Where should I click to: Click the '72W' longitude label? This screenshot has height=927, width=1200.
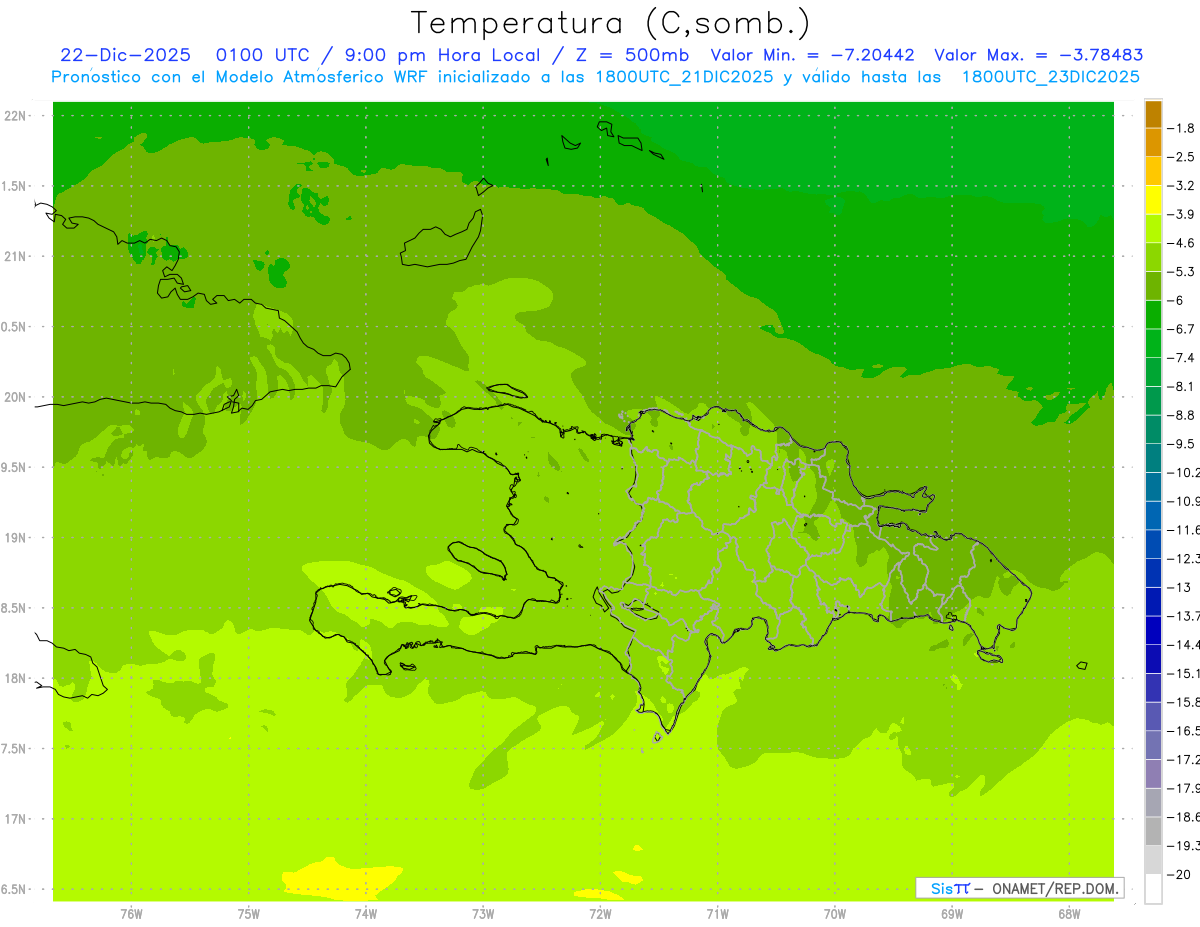point(600,913)
